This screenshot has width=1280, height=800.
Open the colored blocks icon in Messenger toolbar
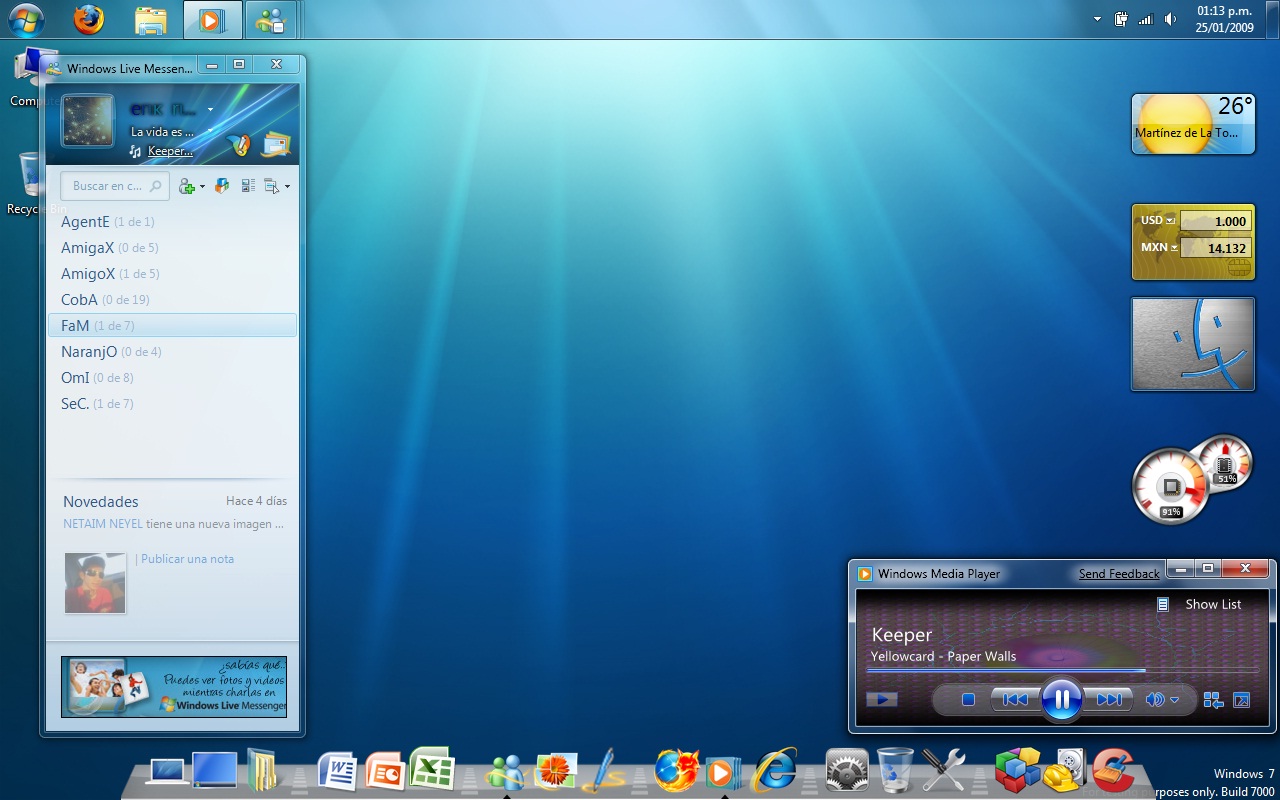click(x=222, y=186)
